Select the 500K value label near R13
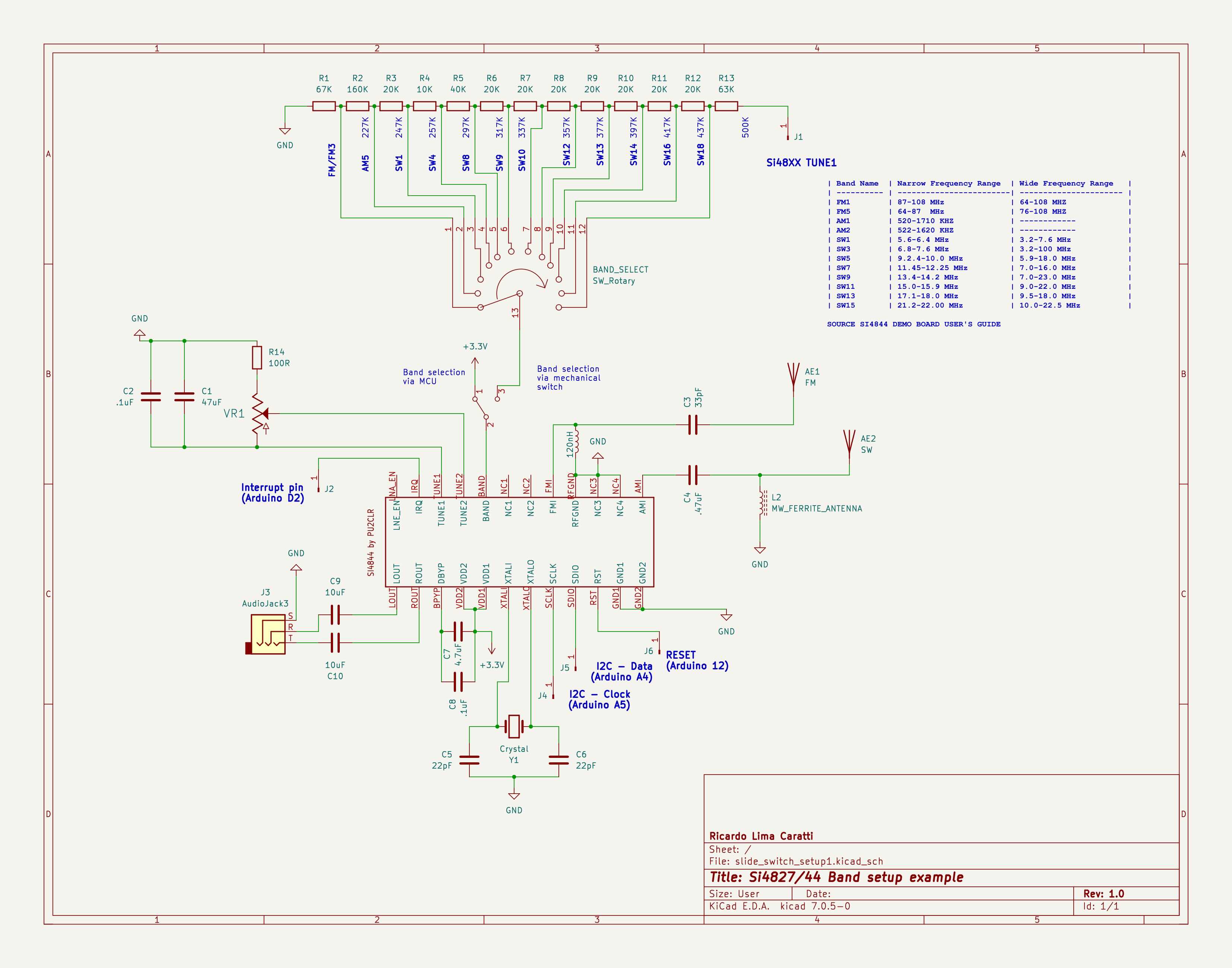 745,127
